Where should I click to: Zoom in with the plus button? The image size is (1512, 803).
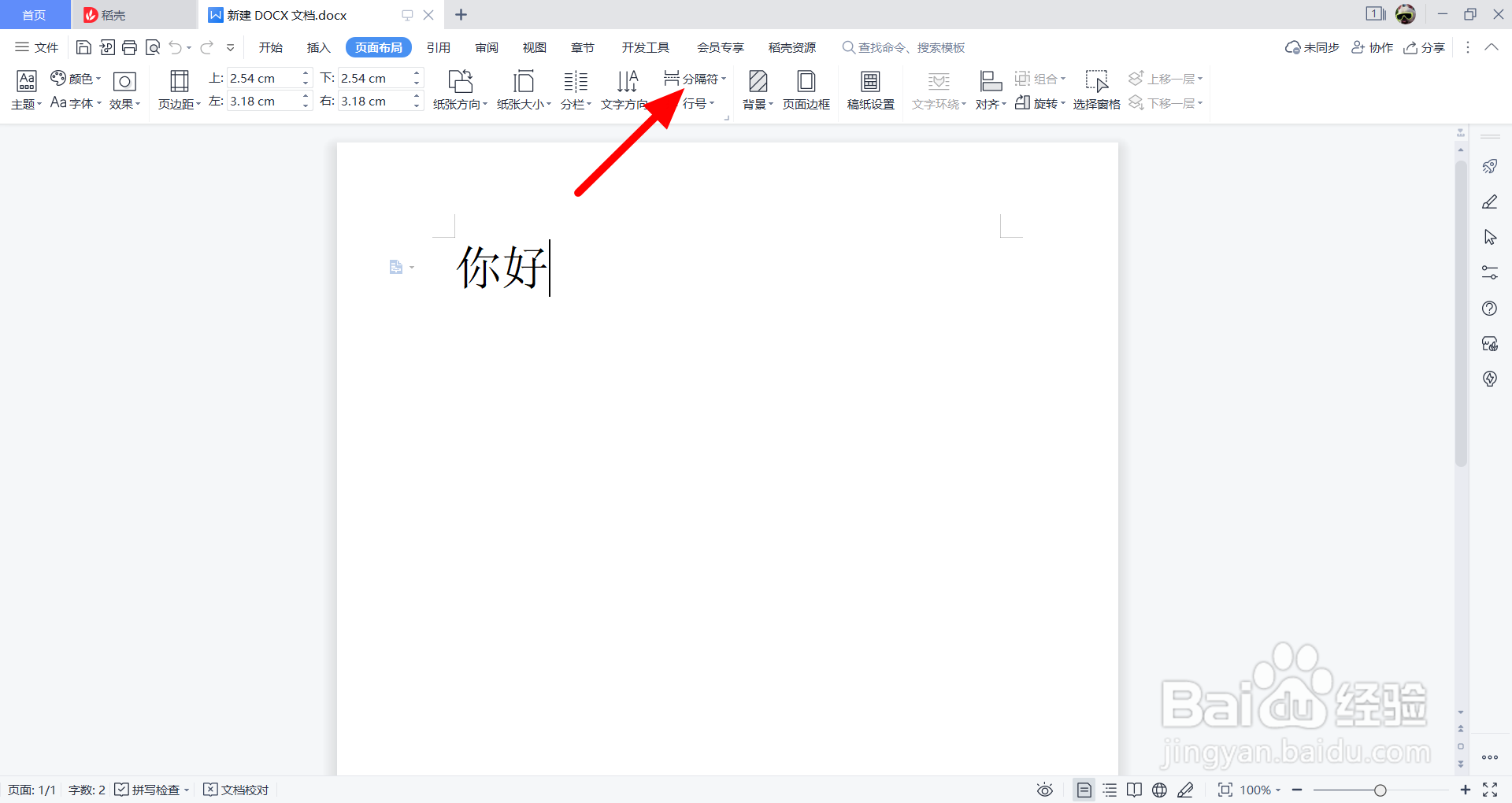[x=1465, y=790]
